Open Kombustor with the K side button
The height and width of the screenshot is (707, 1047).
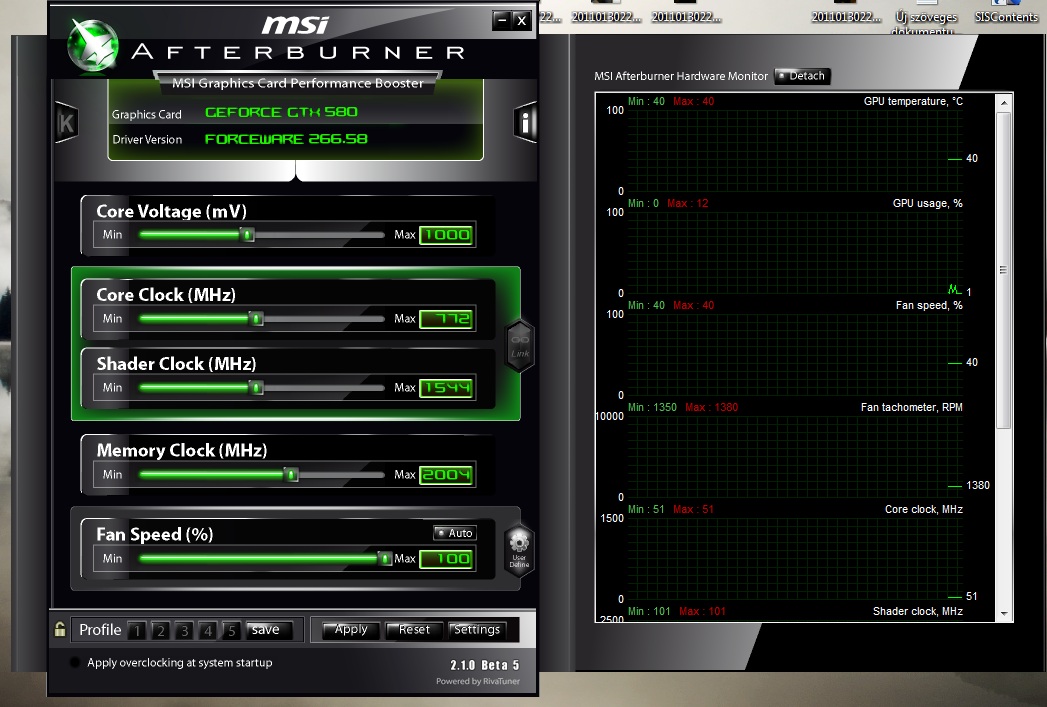(x=66, y=123)
